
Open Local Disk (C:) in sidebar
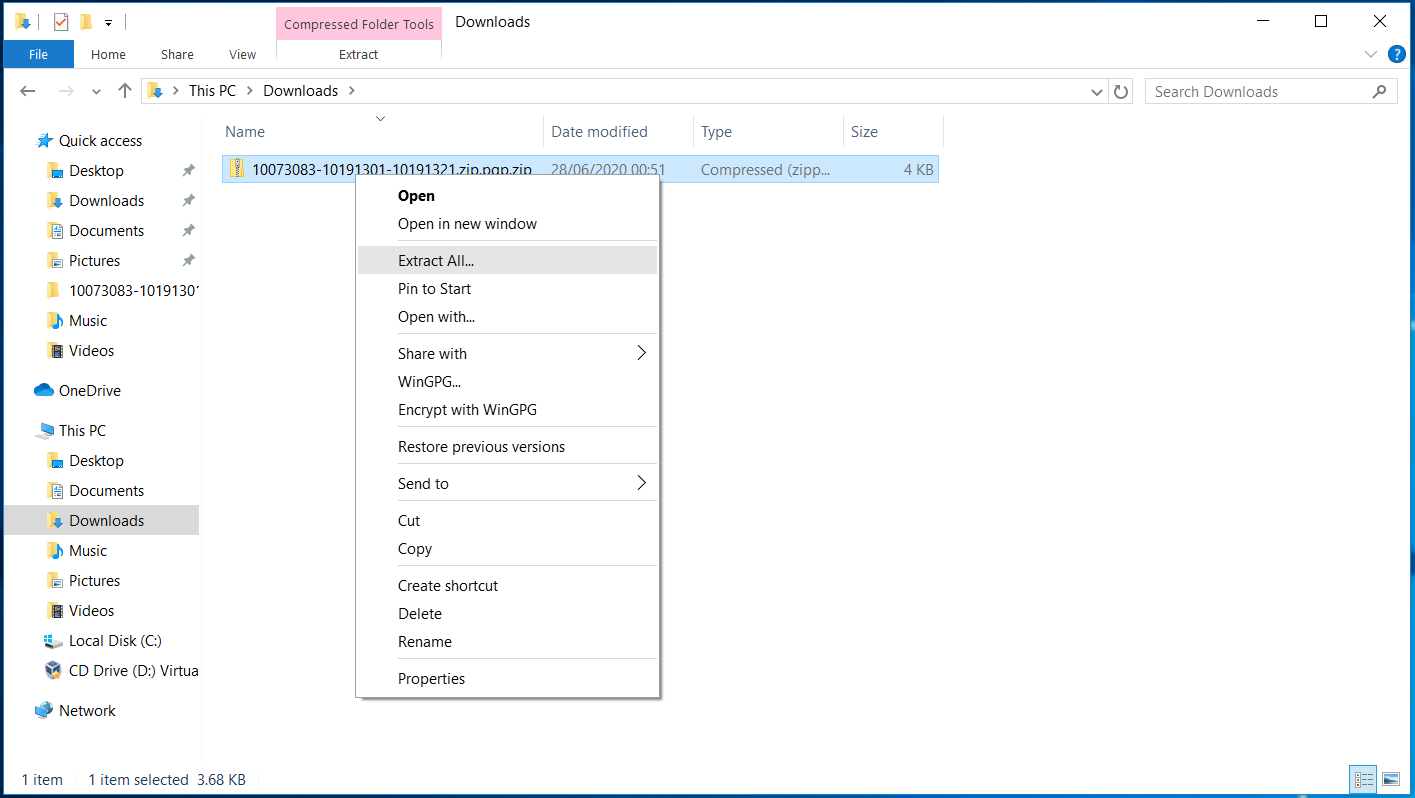[x=115, y=641]
